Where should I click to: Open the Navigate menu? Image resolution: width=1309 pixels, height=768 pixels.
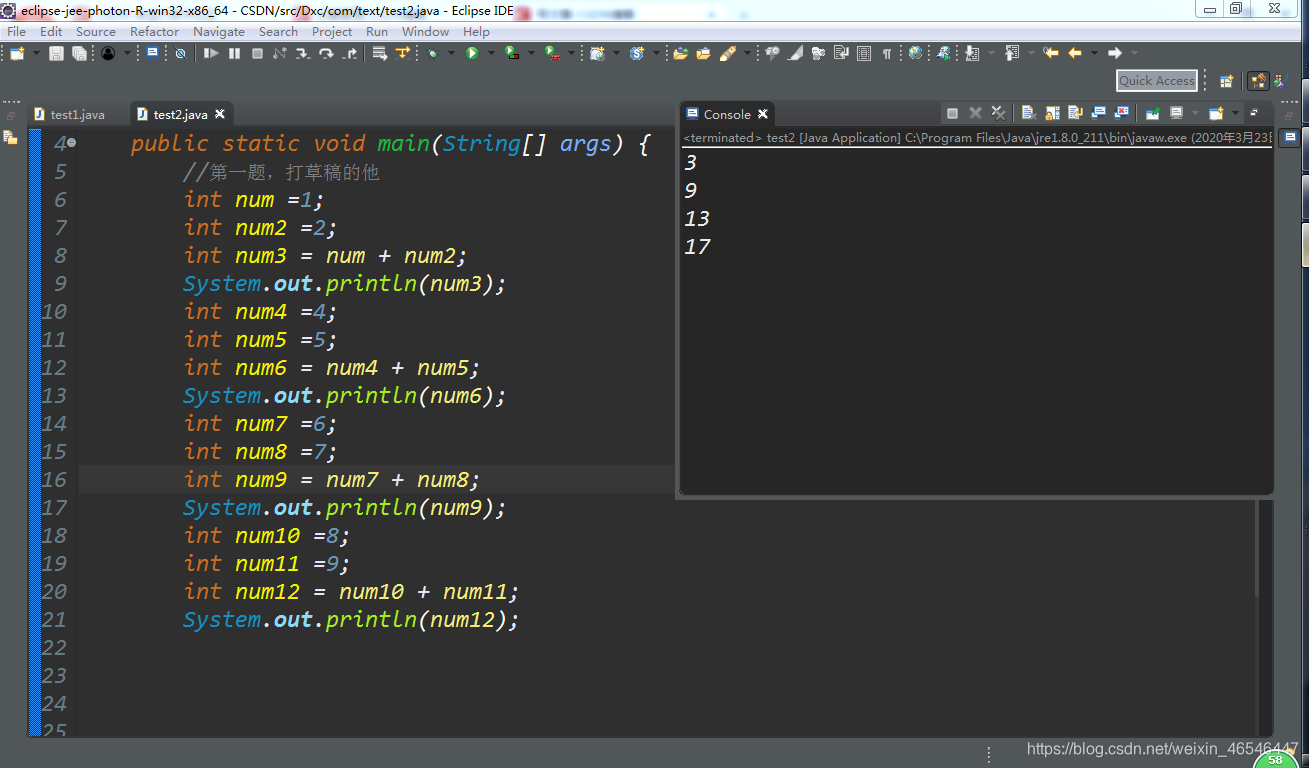218,31
